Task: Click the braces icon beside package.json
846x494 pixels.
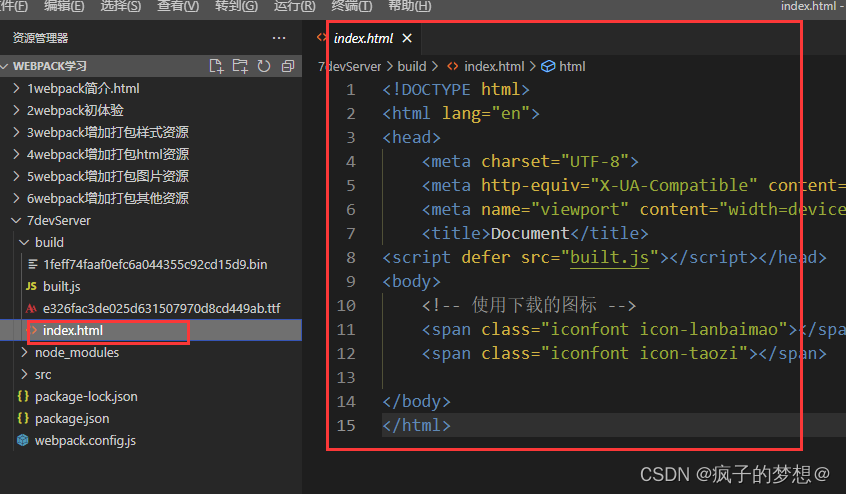Action: pyautogui.click(x=23, y=418)
